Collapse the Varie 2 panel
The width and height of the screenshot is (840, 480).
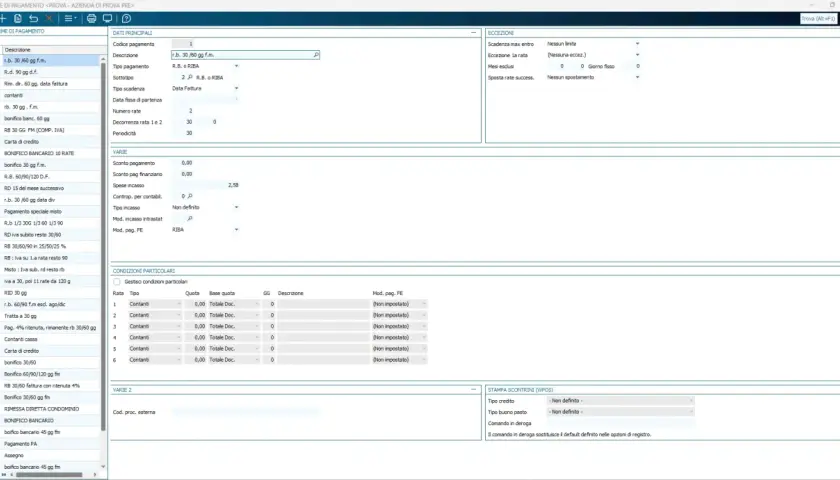tap(473, 389)
